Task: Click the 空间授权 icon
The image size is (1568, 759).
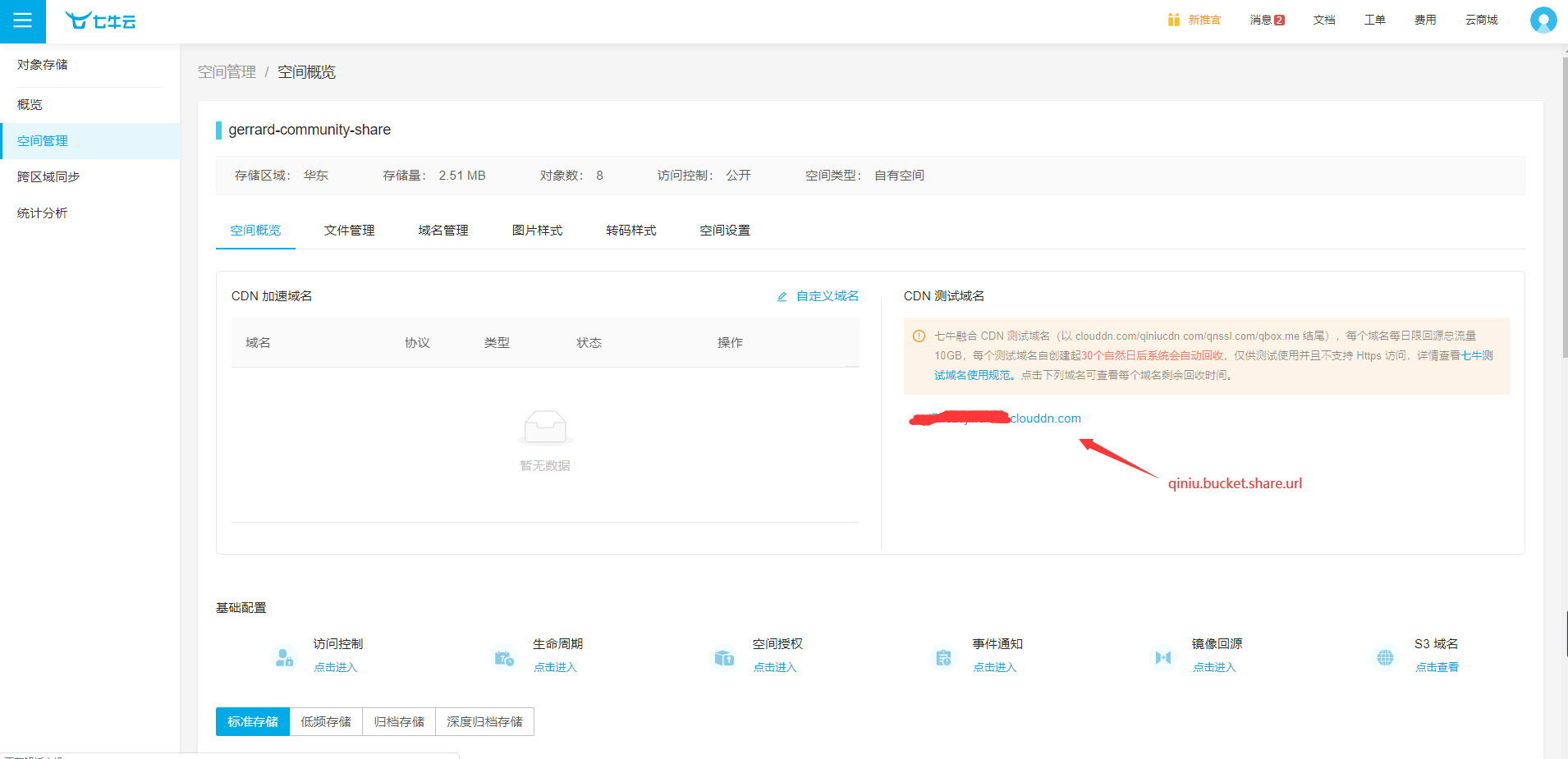Action: click(724, 657)
